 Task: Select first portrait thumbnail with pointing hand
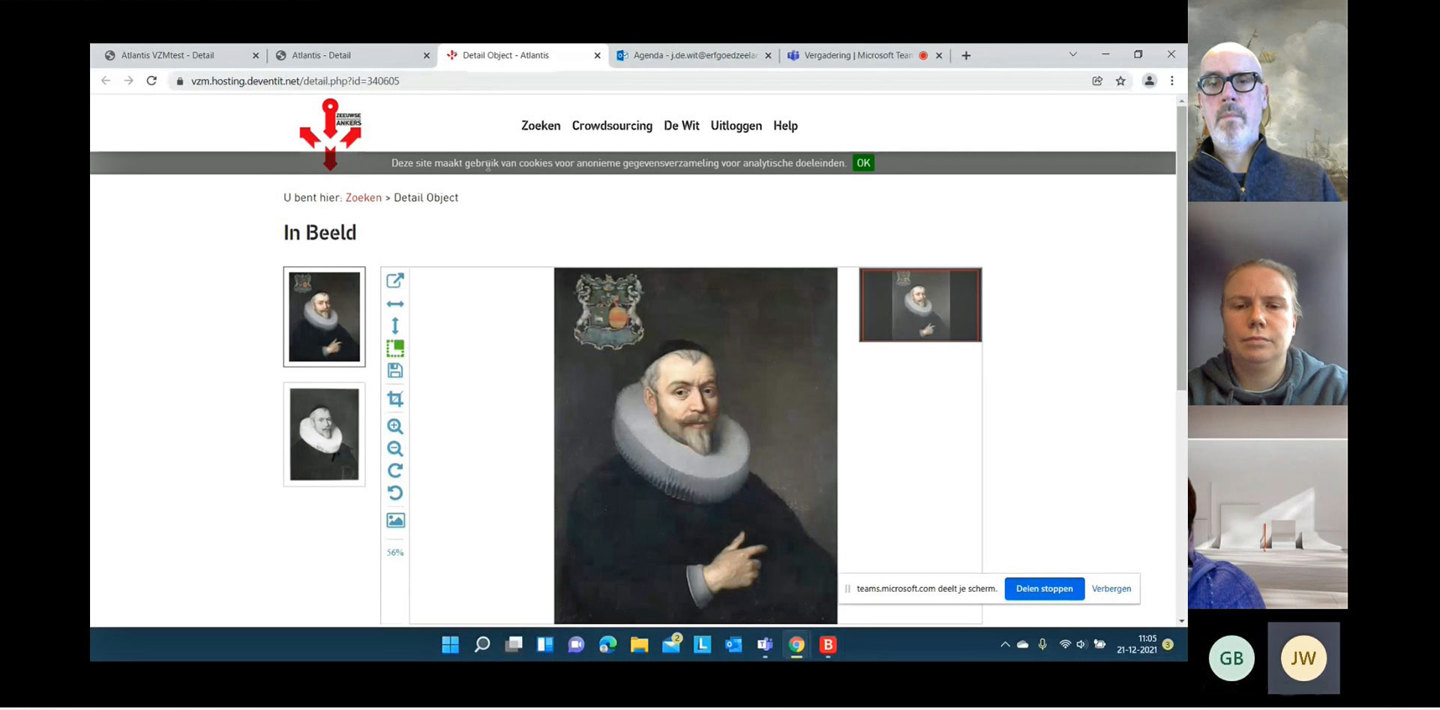tap(324, 317)
